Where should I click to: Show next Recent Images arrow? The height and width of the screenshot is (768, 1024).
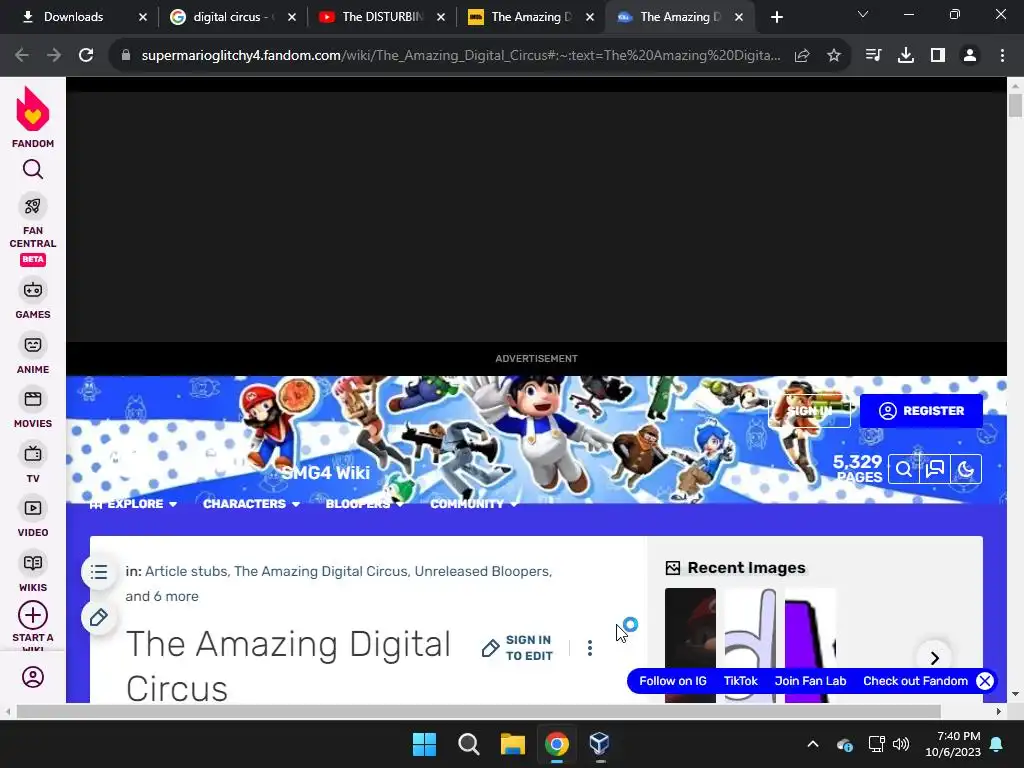pyautogui.click(x=935, y=658)
